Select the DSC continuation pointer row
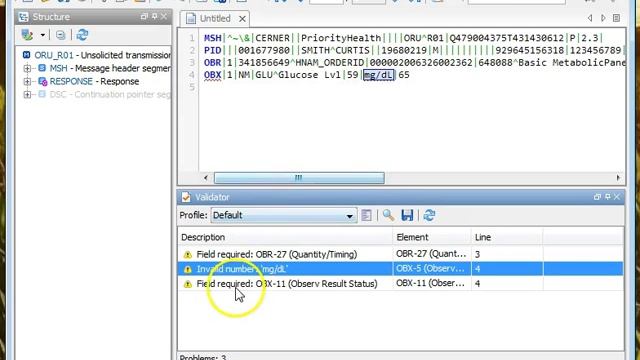This screenshot has height=360, width=640. [104, 94]
